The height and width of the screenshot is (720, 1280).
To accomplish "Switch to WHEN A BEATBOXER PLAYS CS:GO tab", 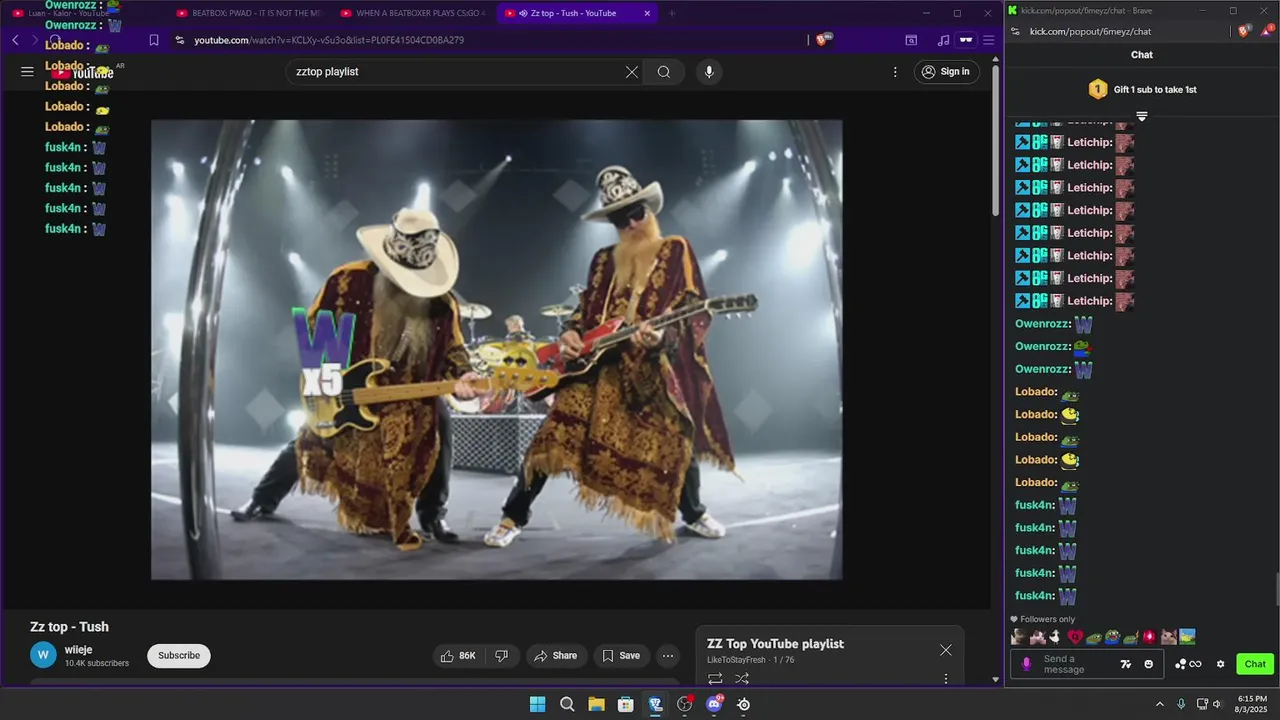I will pos(412,13).
